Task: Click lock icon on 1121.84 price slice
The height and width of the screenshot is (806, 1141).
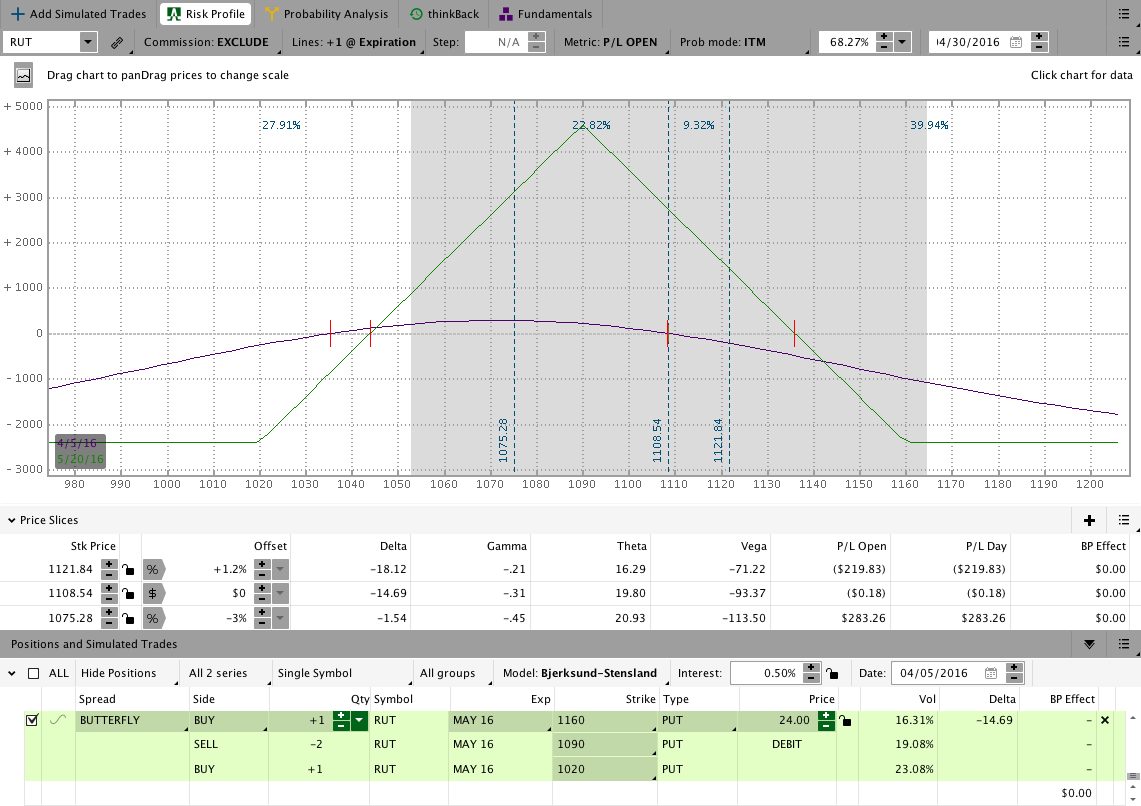Action: coord(128,570)
